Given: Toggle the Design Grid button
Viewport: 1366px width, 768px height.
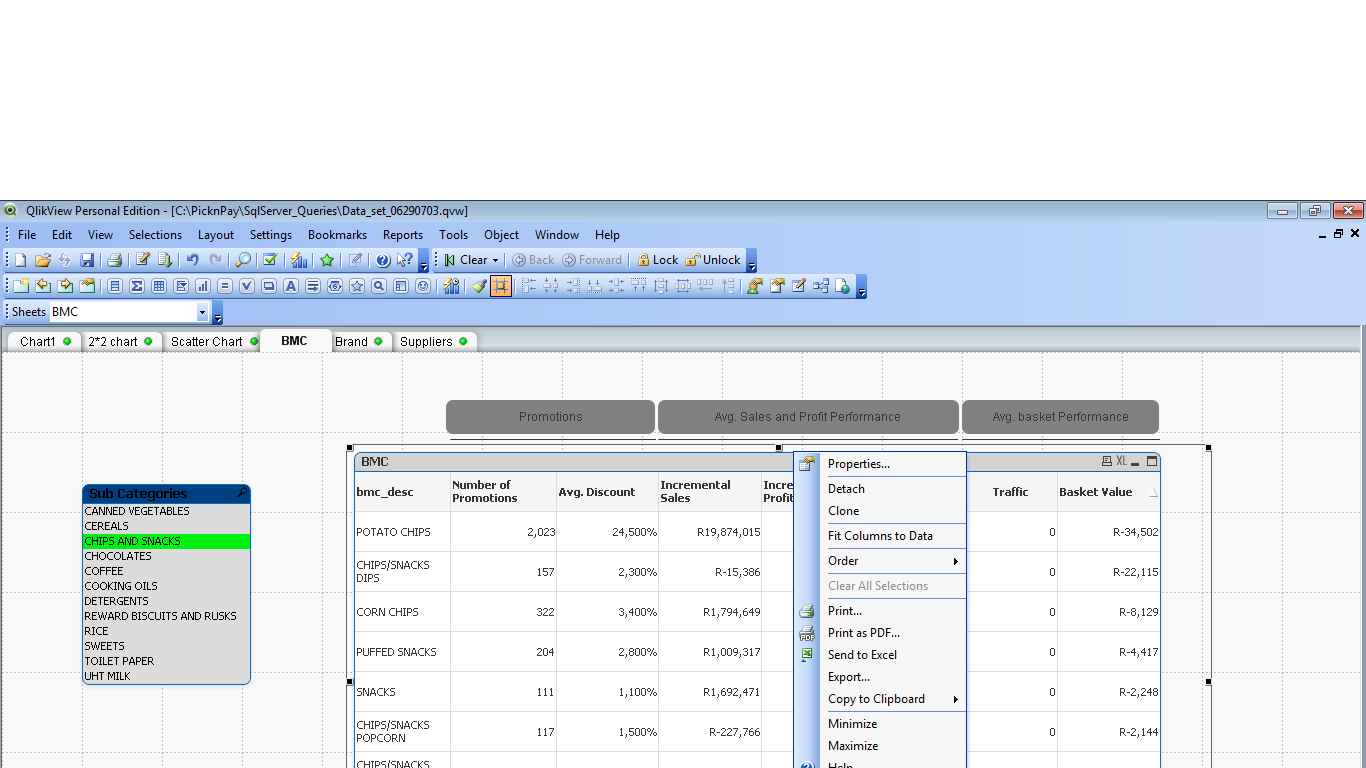Looking at the screenshot, I should tap(501, 286).
